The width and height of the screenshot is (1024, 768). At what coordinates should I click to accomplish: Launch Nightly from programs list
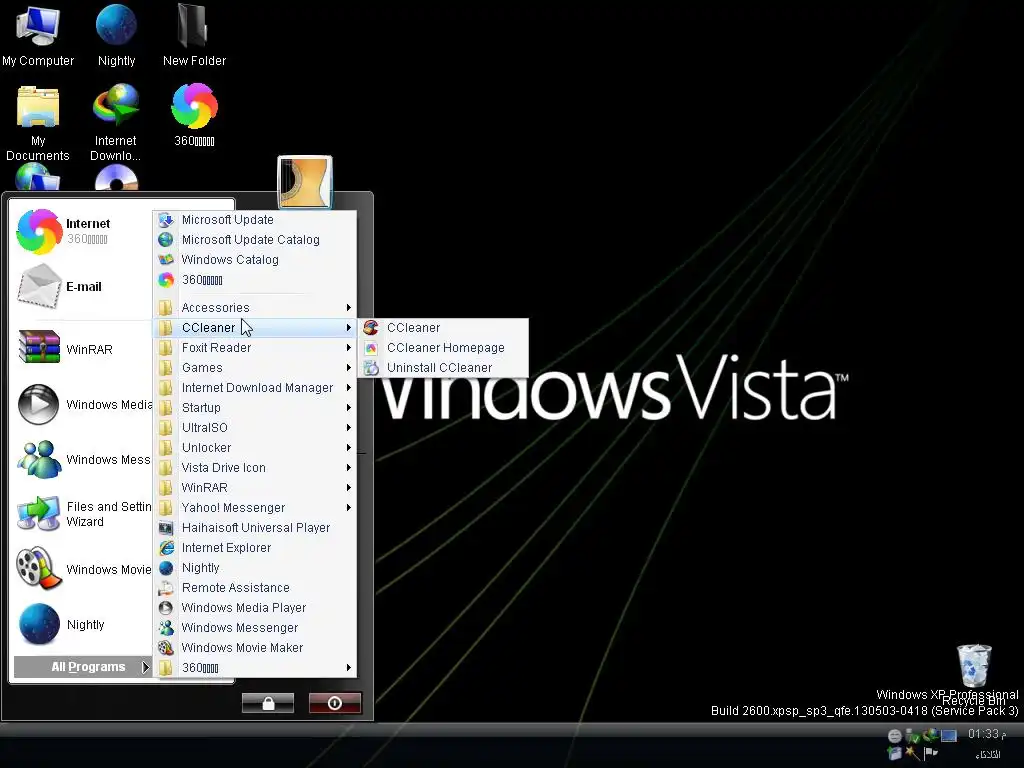[x=256, y=568]
